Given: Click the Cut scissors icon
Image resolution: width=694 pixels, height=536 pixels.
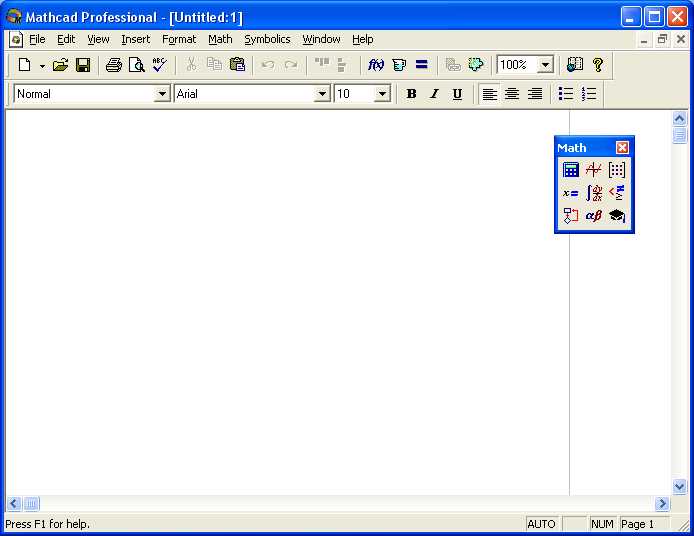Looking at the screenshot, I should click(191, 65).
